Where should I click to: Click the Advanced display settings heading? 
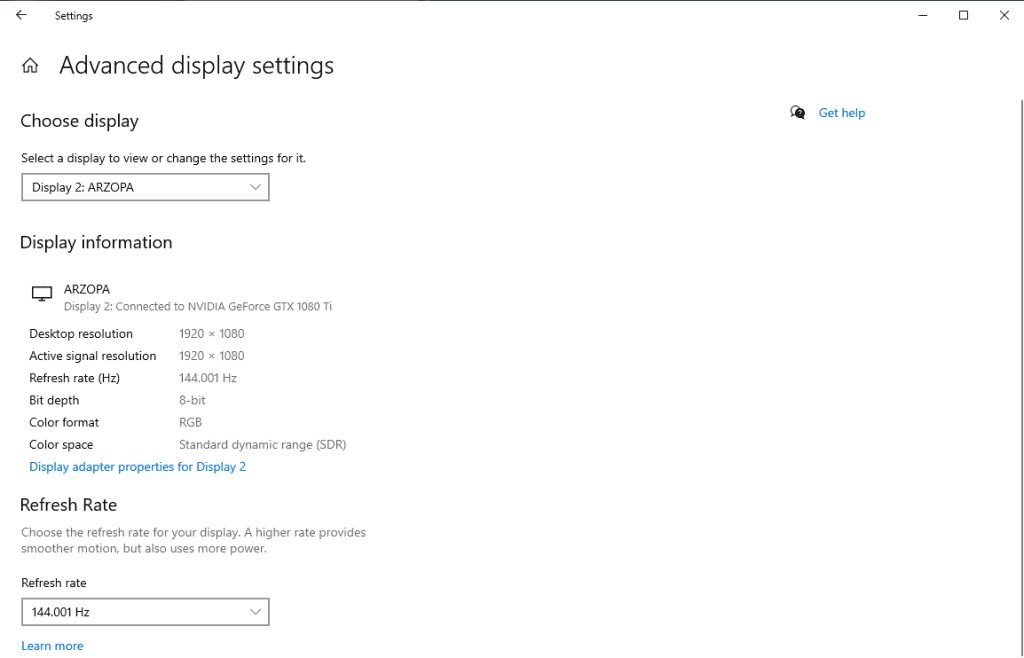pyautogui.click(x=196, y=65)
